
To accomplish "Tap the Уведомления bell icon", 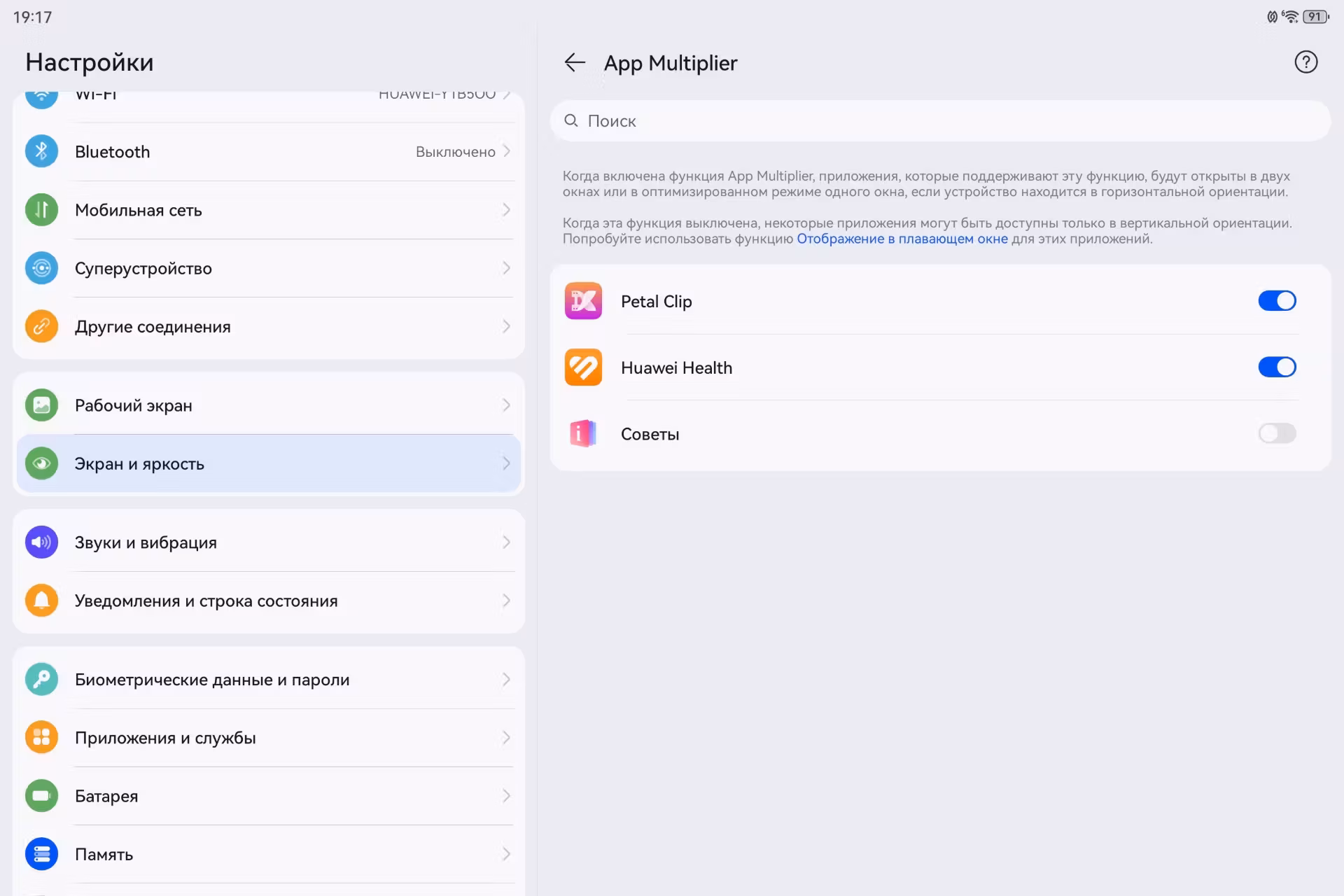I will (x=41, y=600).
